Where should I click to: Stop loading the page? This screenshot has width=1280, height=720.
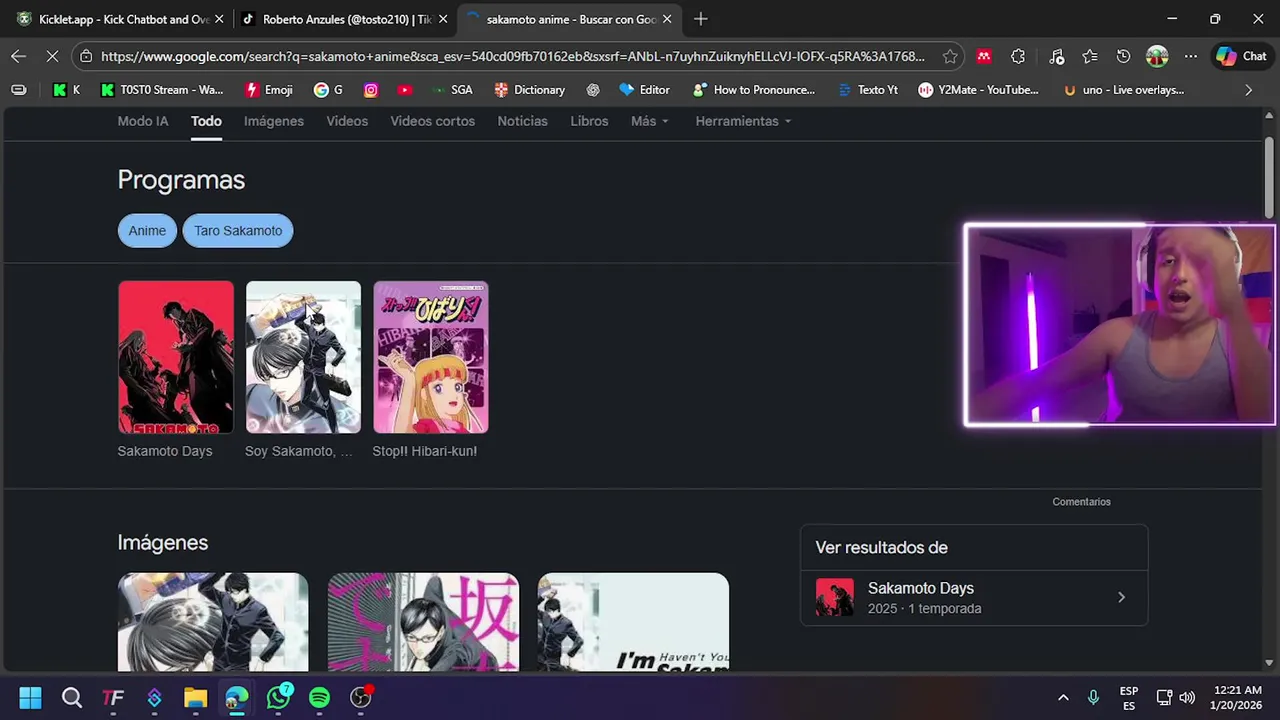pos(52,57)
